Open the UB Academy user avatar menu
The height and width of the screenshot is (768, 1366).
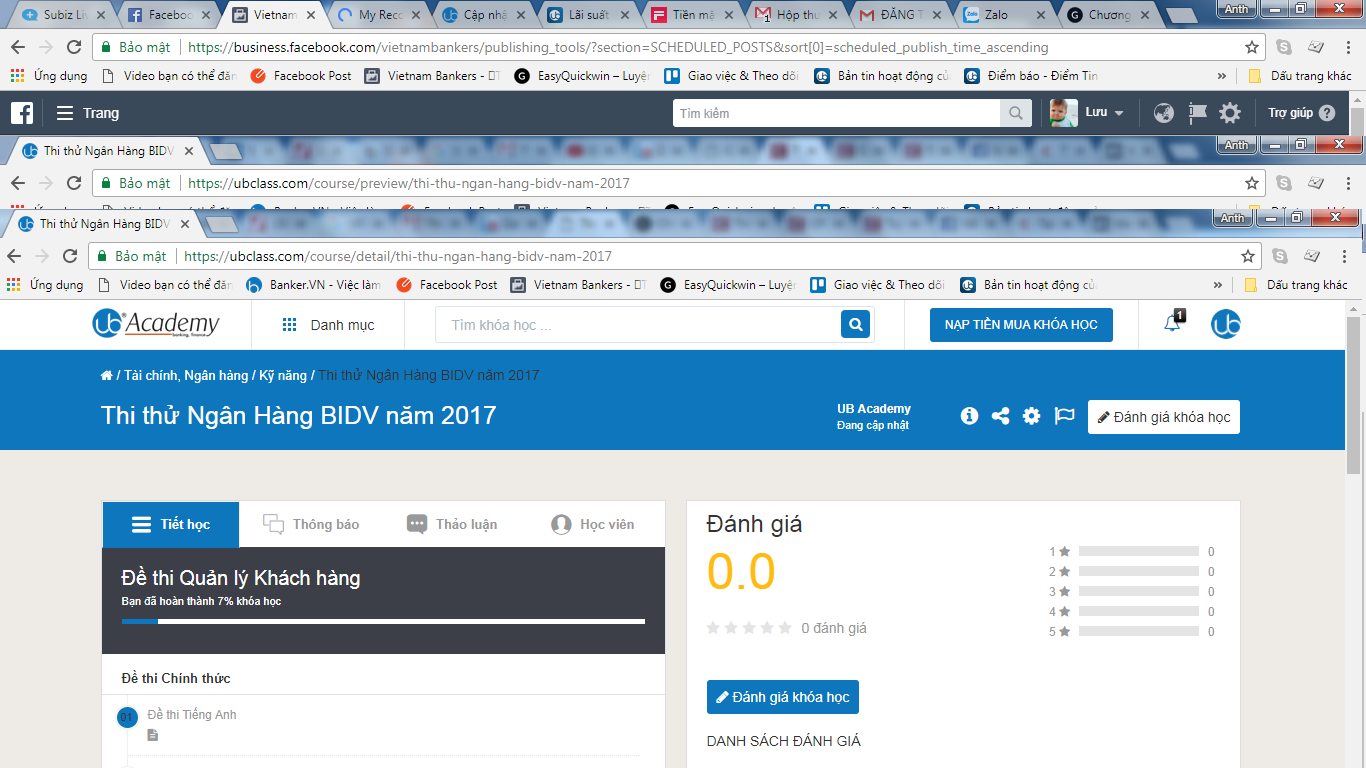pyautogui.click(x=1226, y=324)
